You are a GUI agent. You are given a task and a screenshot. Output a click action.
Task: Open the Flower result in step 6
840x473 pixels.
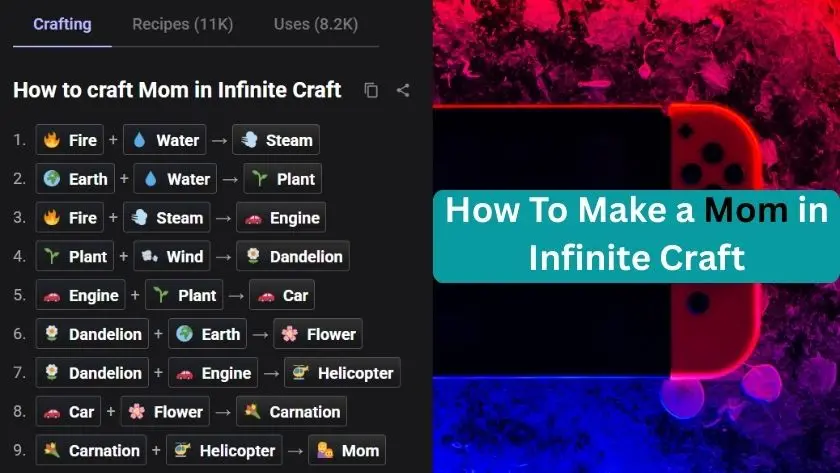click(x=318, y=334)
